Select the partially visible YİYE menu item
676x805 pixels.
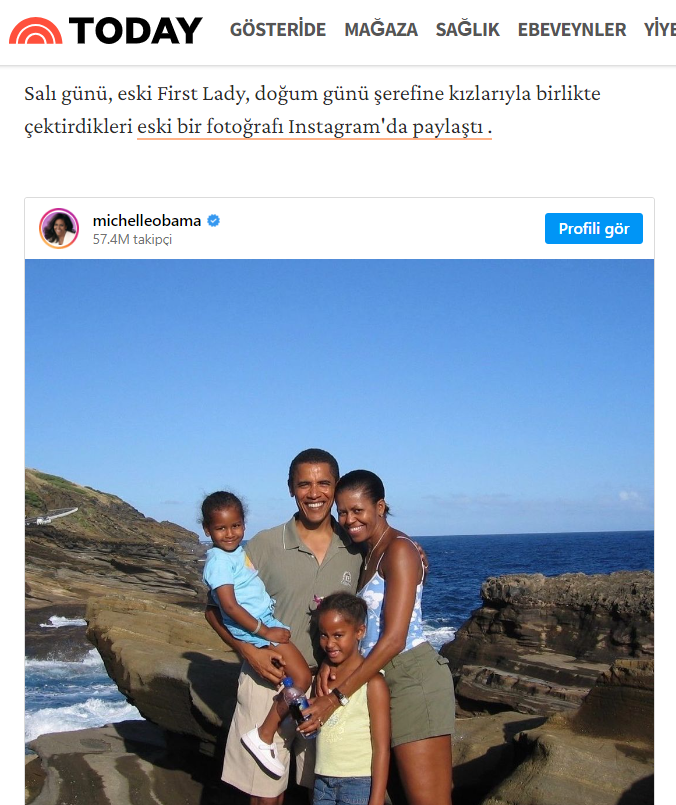tap(660, 29)
